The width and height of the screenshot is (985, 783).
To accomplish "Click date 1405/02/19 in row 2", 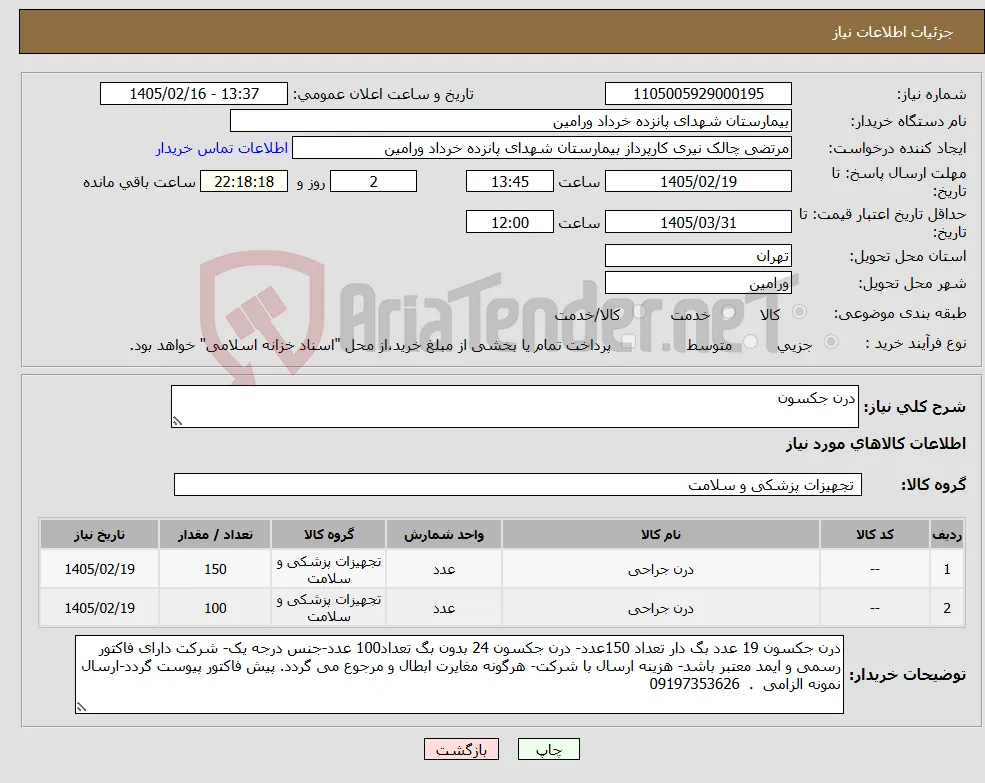I will [x=99, y=608].
